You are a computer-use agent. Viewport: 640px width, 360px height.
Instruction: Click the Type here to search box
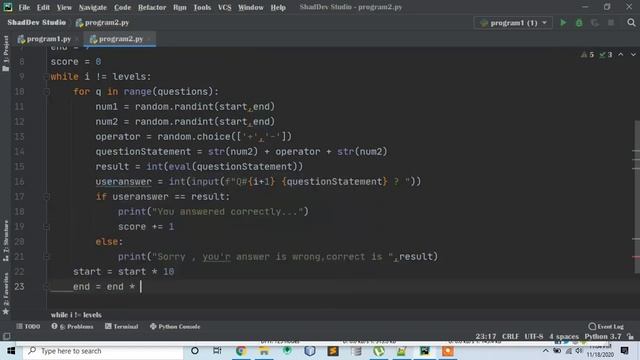[103, 351]
